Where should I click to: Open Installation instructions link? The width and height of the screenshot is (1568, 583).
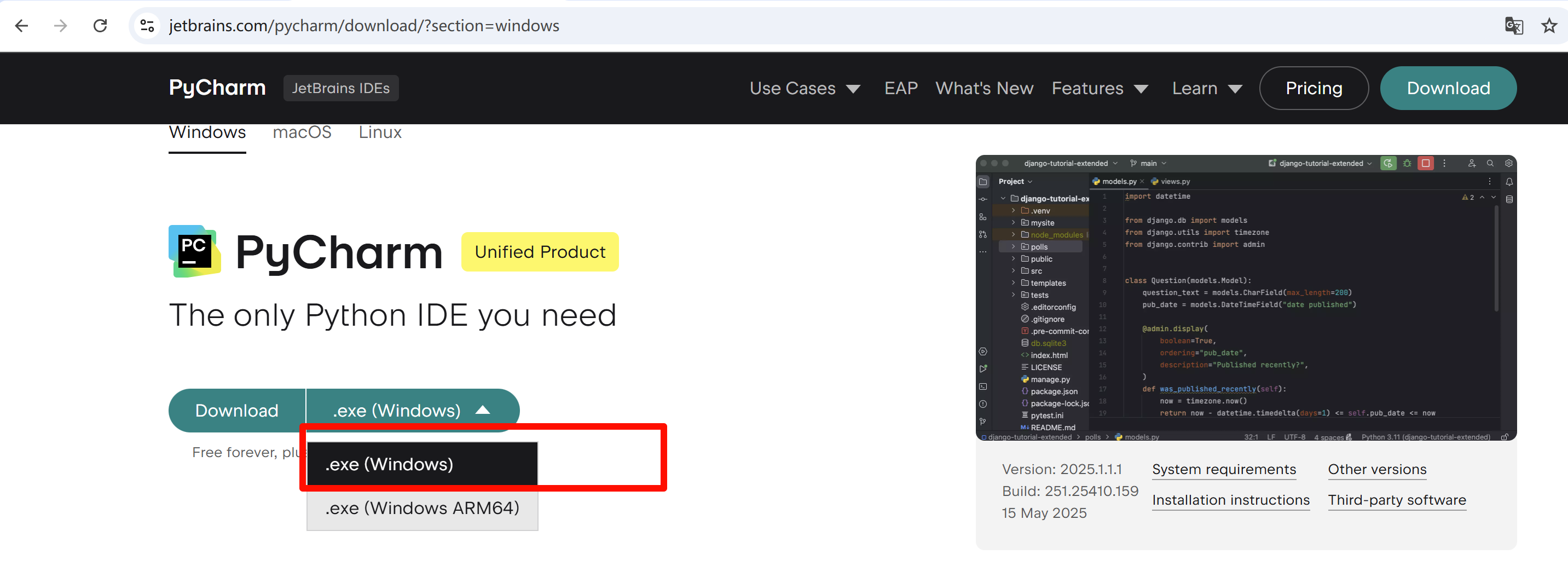click(1230, 500)
